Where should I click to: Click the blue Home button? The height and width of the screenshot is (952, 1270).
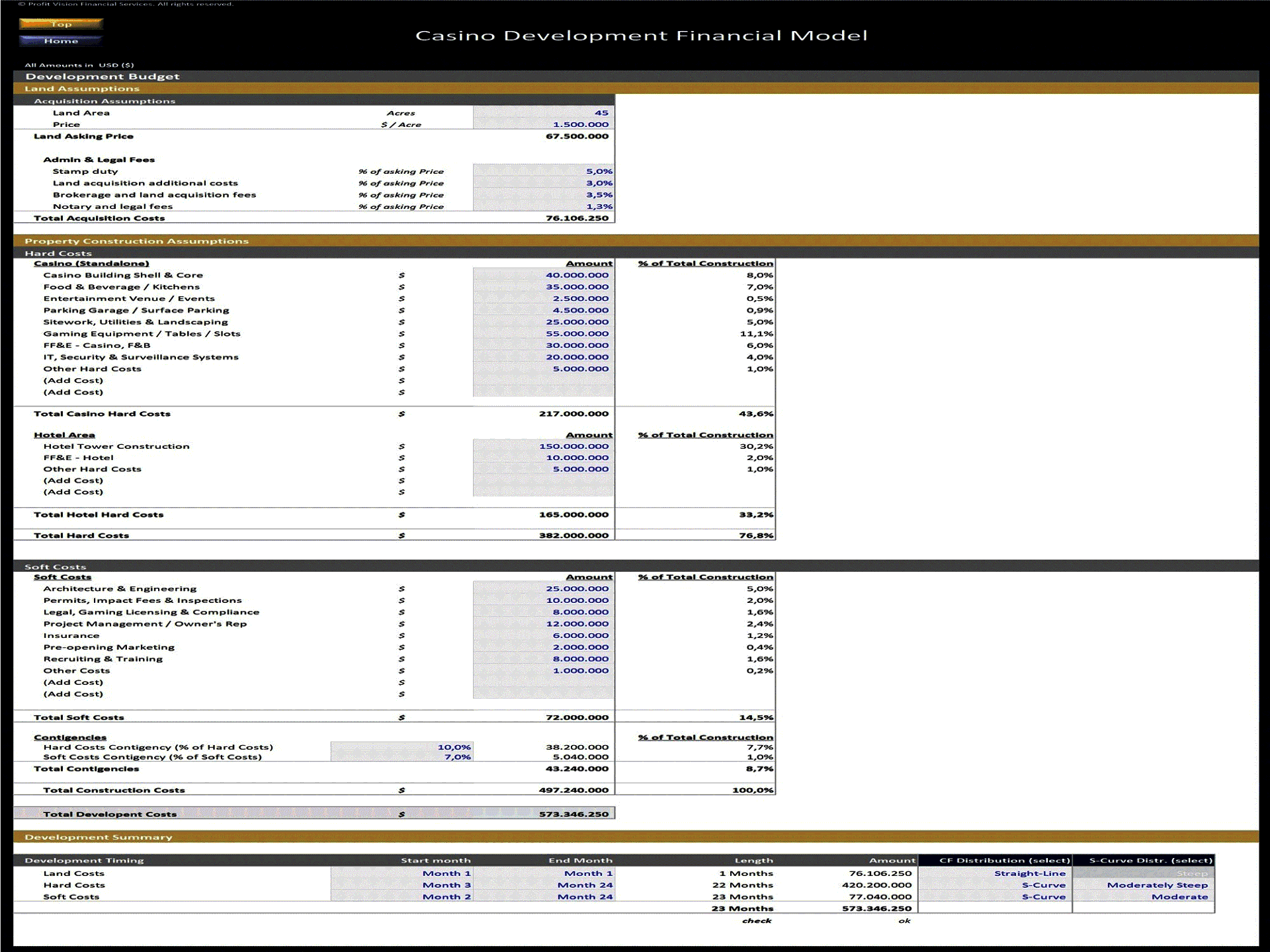tap(61, 40)
